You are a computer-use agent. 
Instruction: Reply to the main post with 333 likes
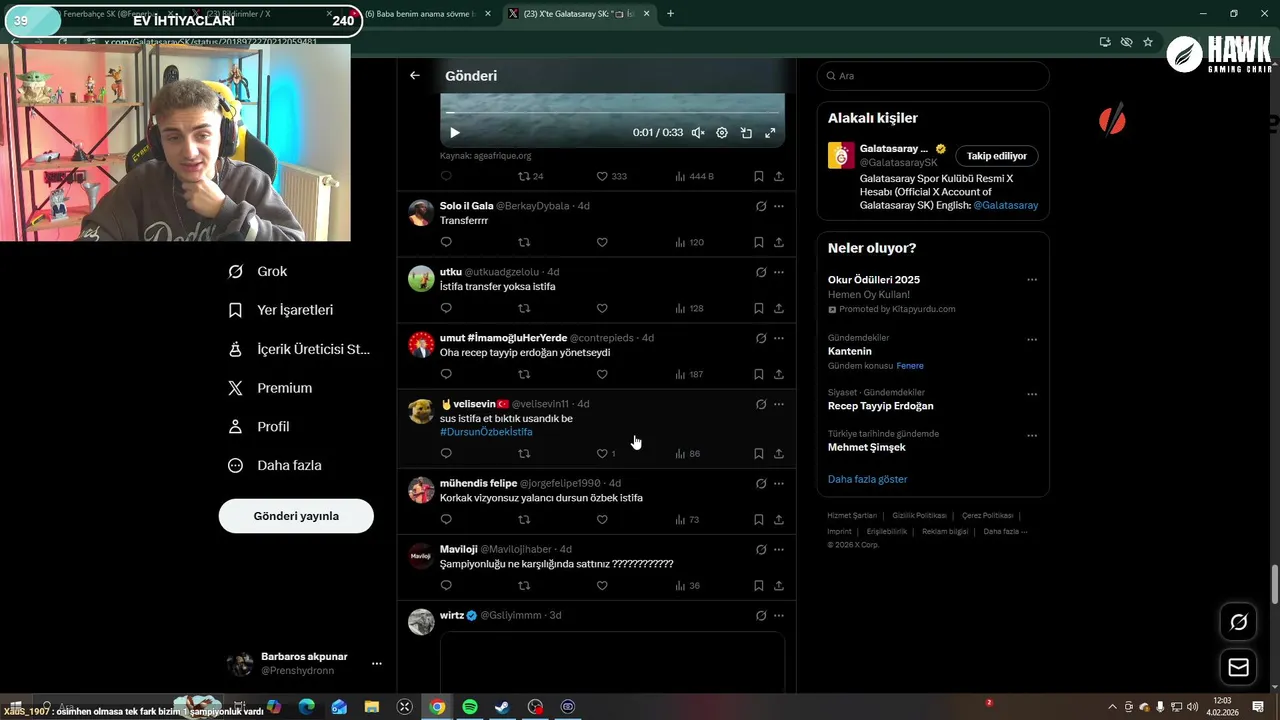coord(446,176)
